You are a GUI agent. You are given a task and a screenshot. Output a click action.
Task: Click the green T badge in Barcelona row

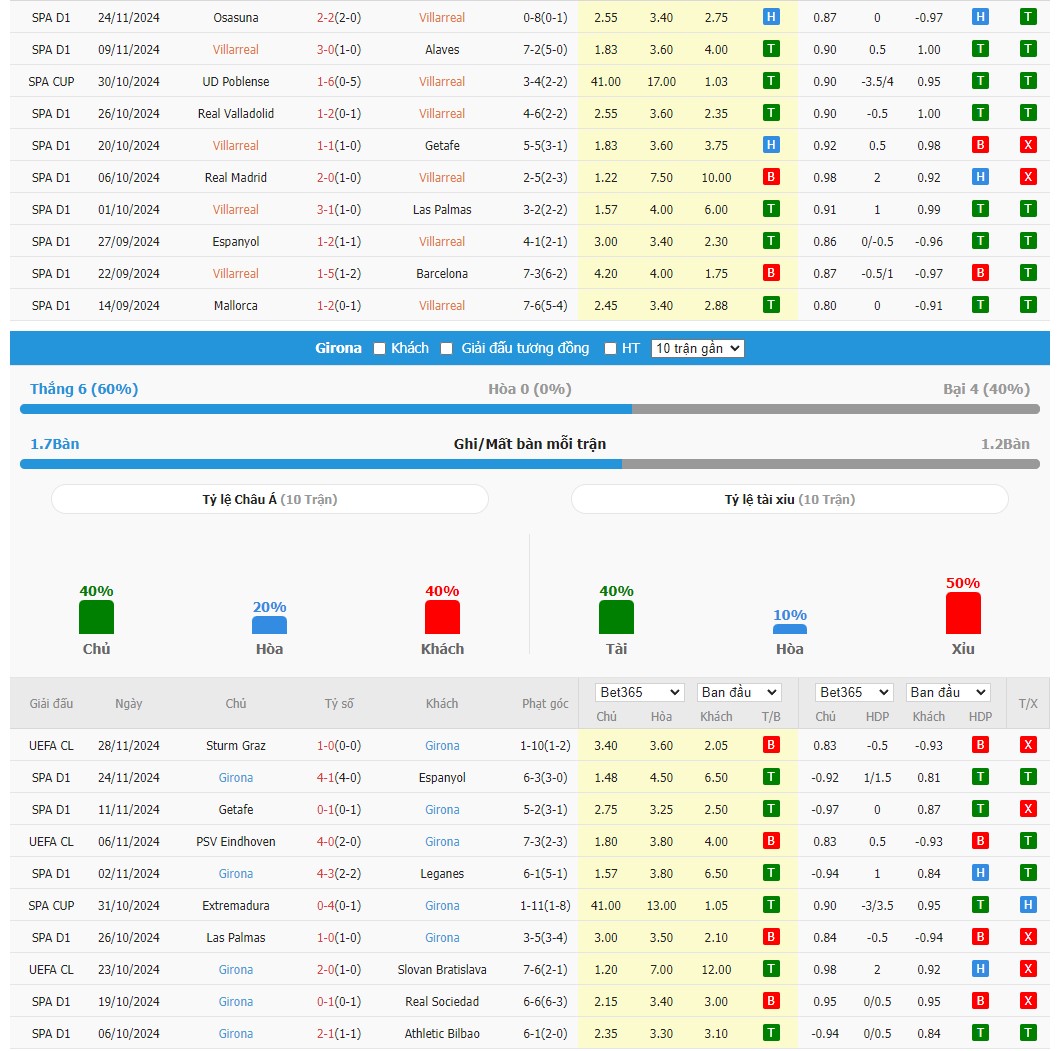click(x=1028, y=273)
